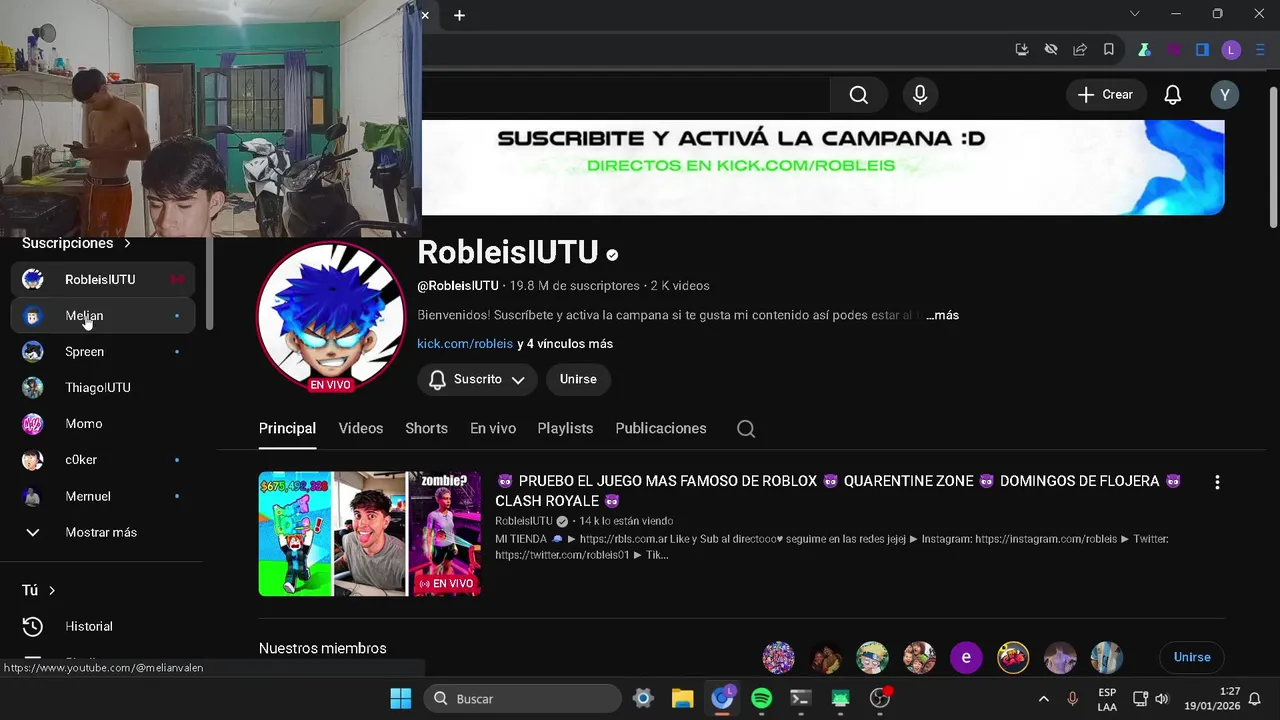Open ESP LAA keyboard language selector
1280x720 pixels.
tap(1107, 699)
